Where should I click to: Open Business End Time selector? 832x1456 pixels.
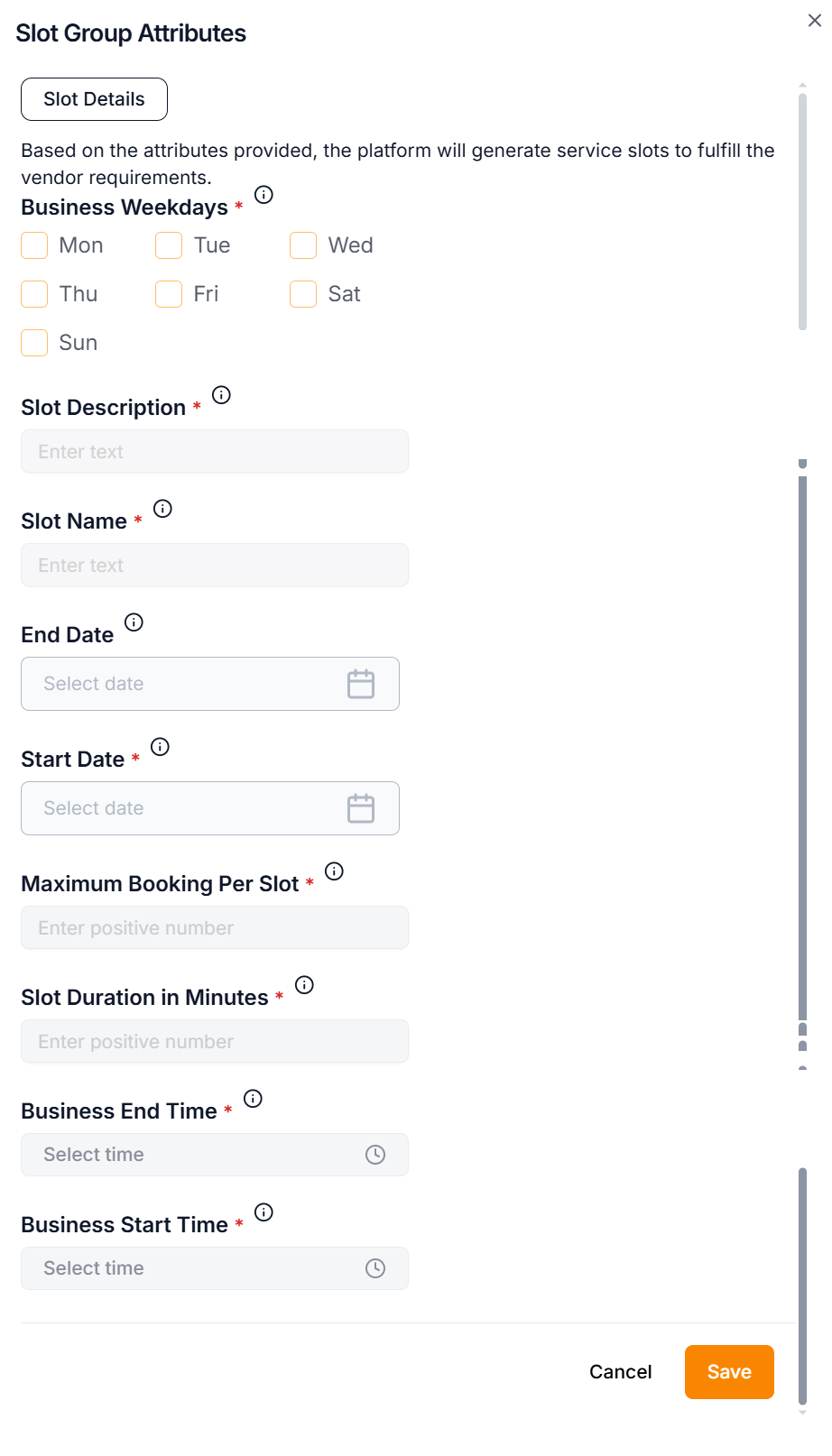point(214,1155)
